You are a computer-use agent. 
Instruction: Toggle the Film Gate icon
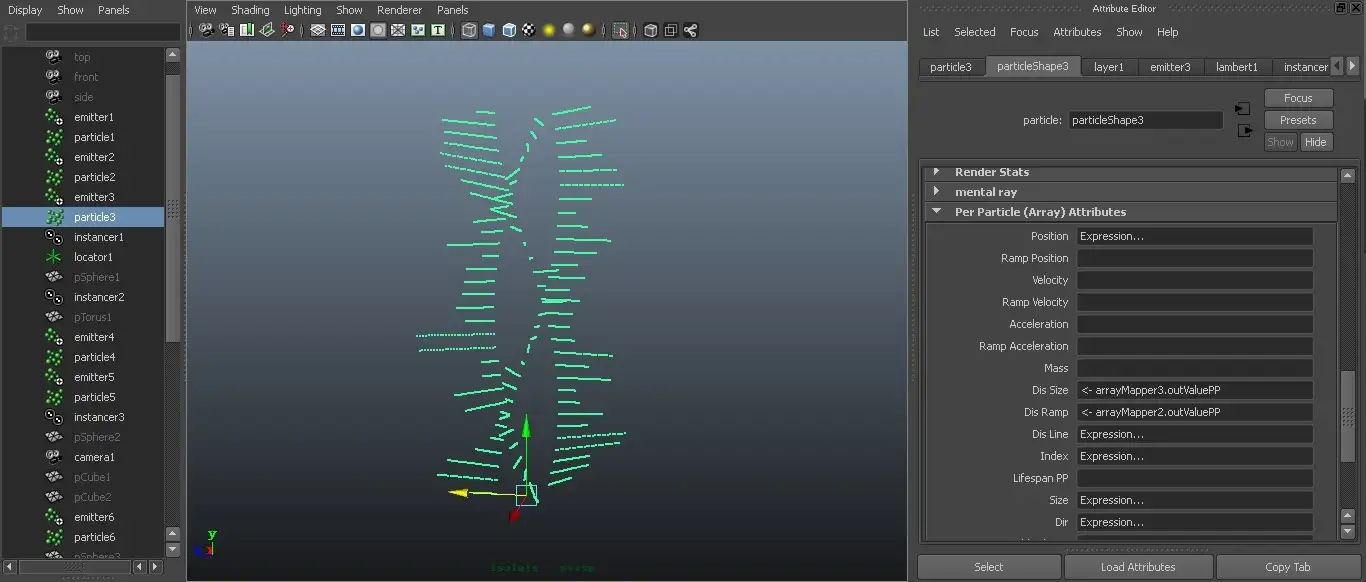tap(338, 30)
